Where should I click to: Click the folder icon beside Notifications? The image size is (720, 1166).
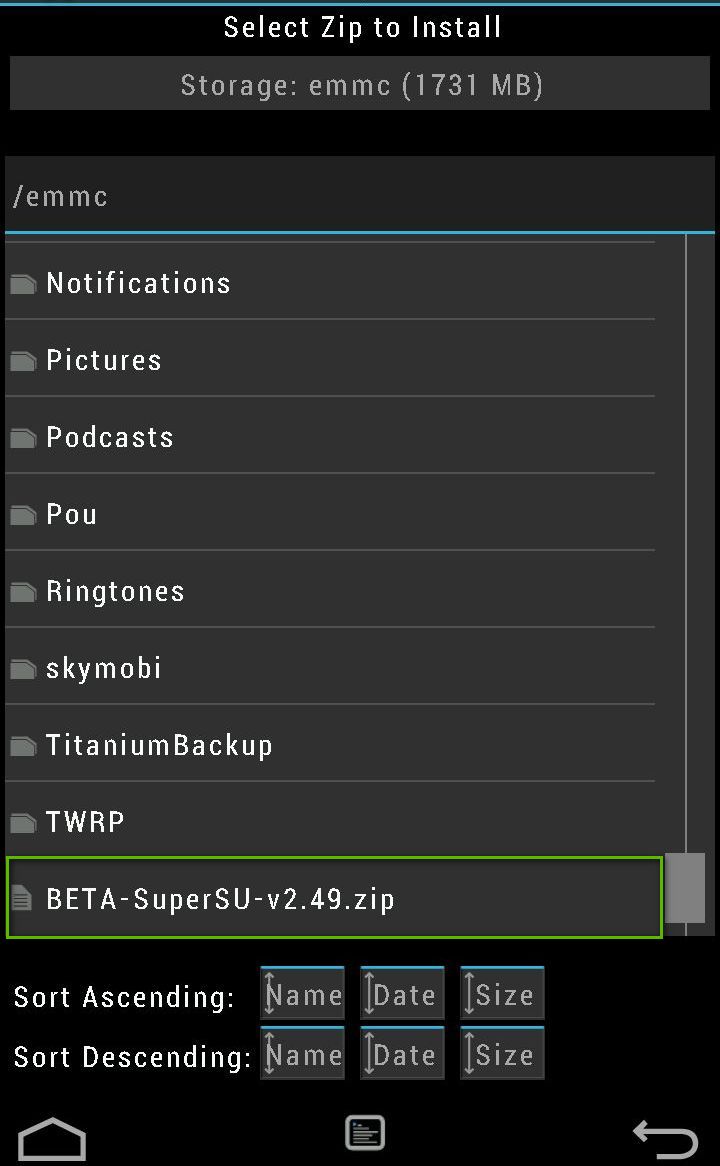(x=23, y=285)
